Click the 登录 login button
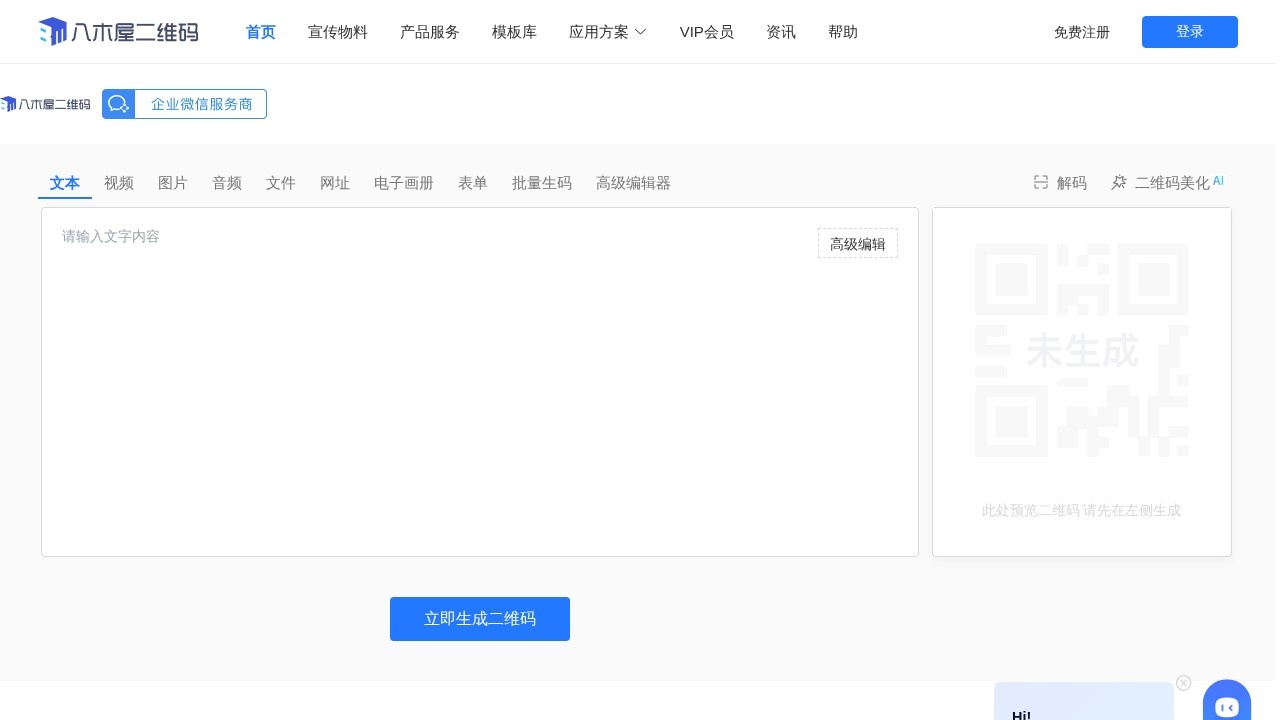Image resolution: width=1280 pixels, height=720 pixels. click(x=1190, y=31)
